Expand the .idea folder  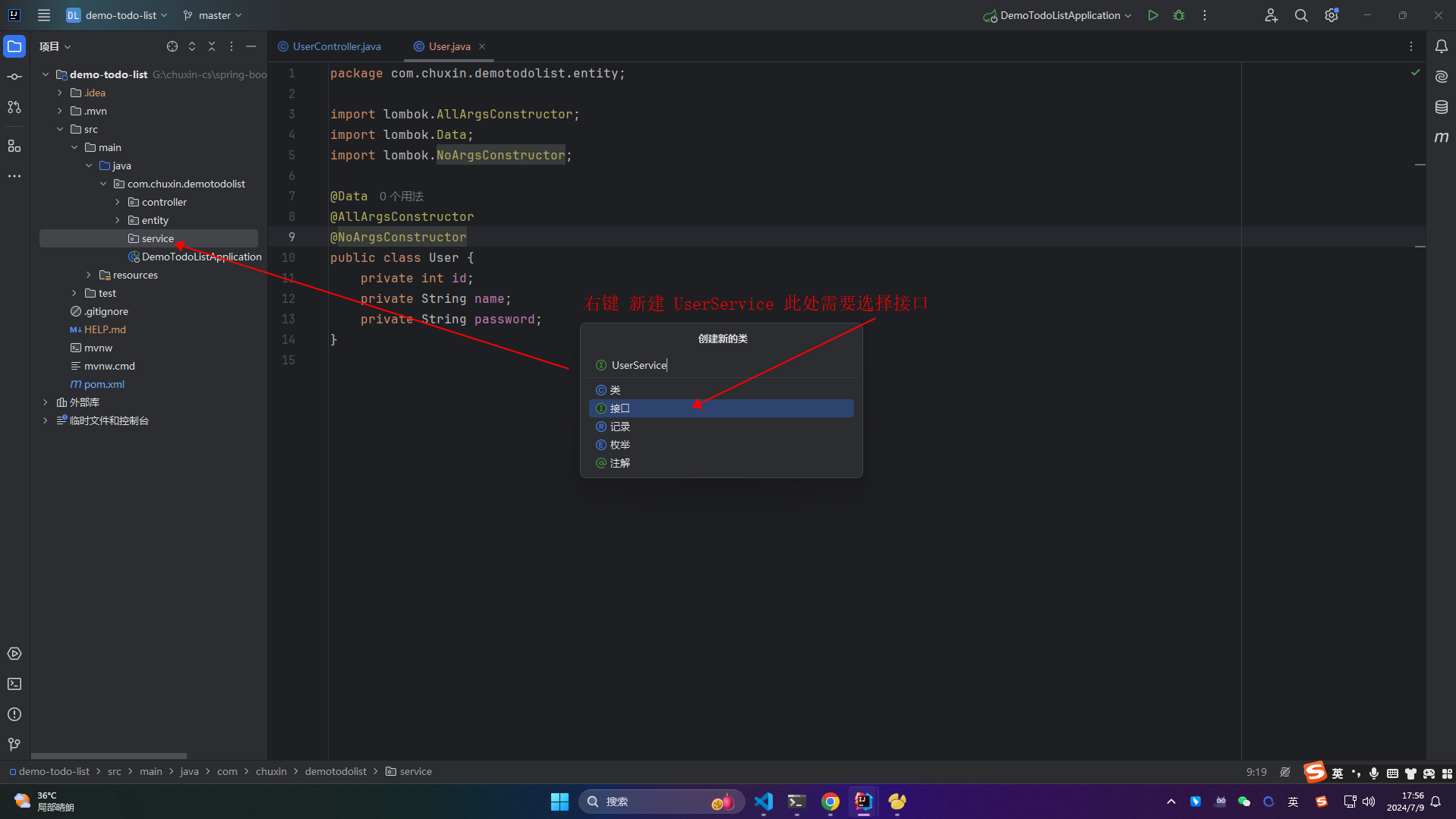[x=60, y=93]
